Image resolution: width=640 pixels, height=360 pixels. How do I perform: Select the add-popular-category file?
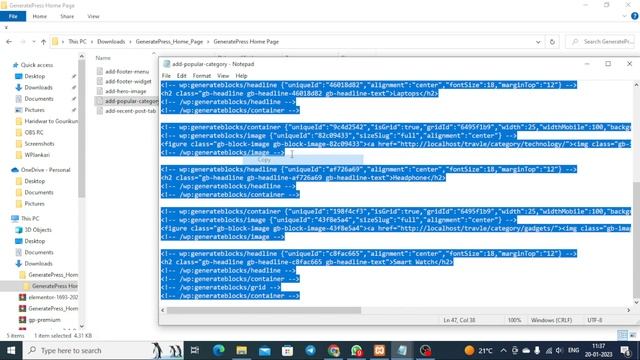[127, 101]
